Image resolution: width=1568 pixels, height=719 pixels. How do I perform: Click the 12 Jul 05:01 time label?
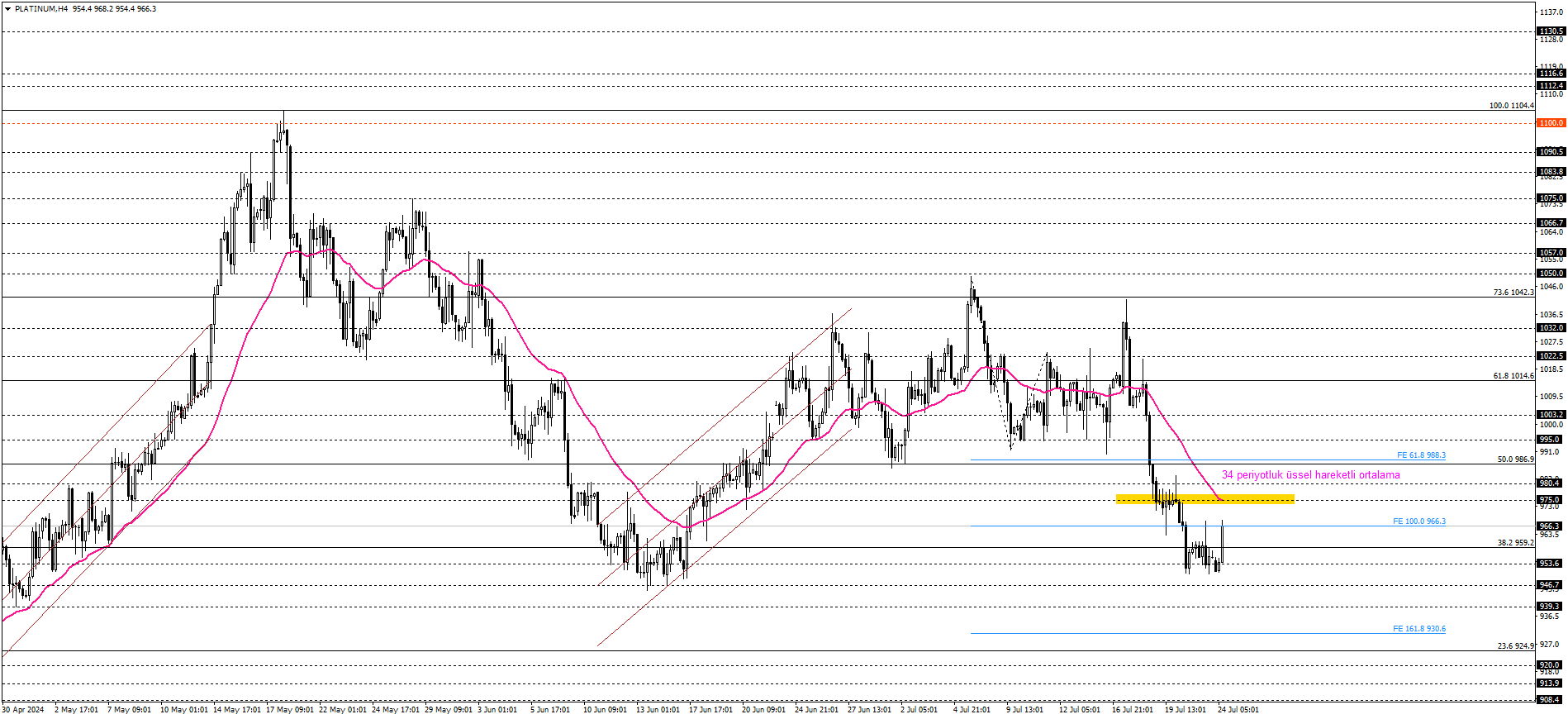pyautogui.click(x=1079, y=710)
